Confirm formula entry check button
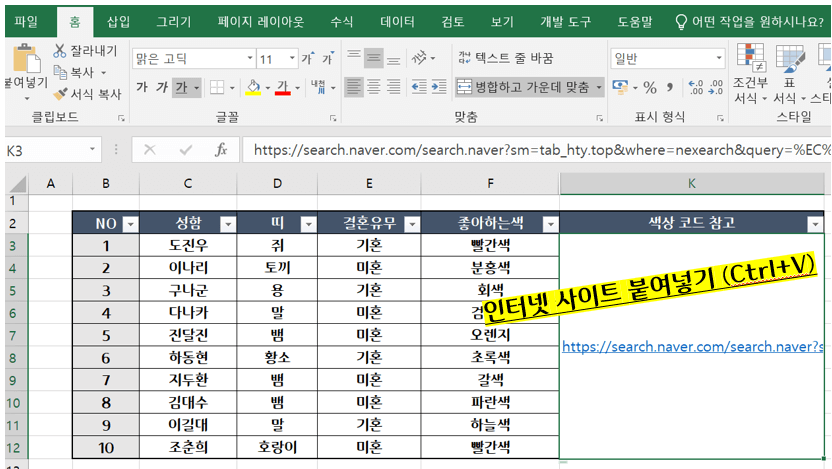832x469 pixels. 186,150
